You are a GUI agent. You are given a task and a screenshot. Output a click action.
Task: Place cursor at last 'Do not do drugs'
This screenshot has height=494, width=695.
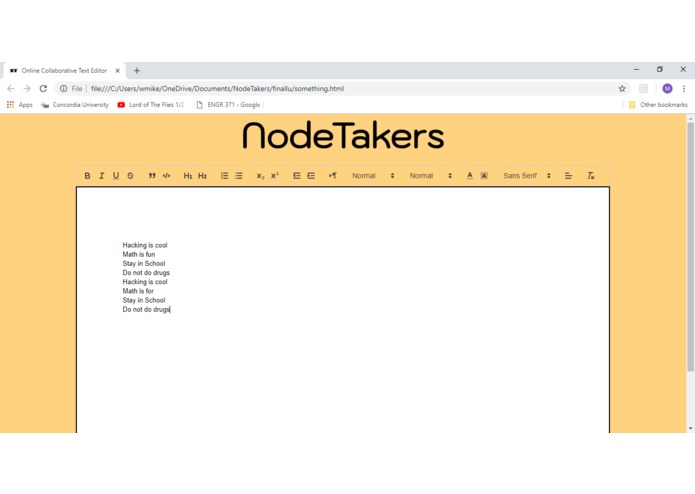[146, 309]
